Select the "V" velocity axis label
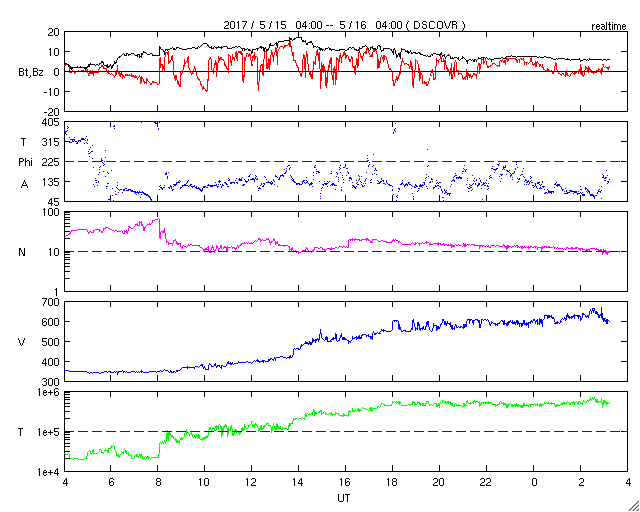The image size is (640, 512). [x=21, y=342]
